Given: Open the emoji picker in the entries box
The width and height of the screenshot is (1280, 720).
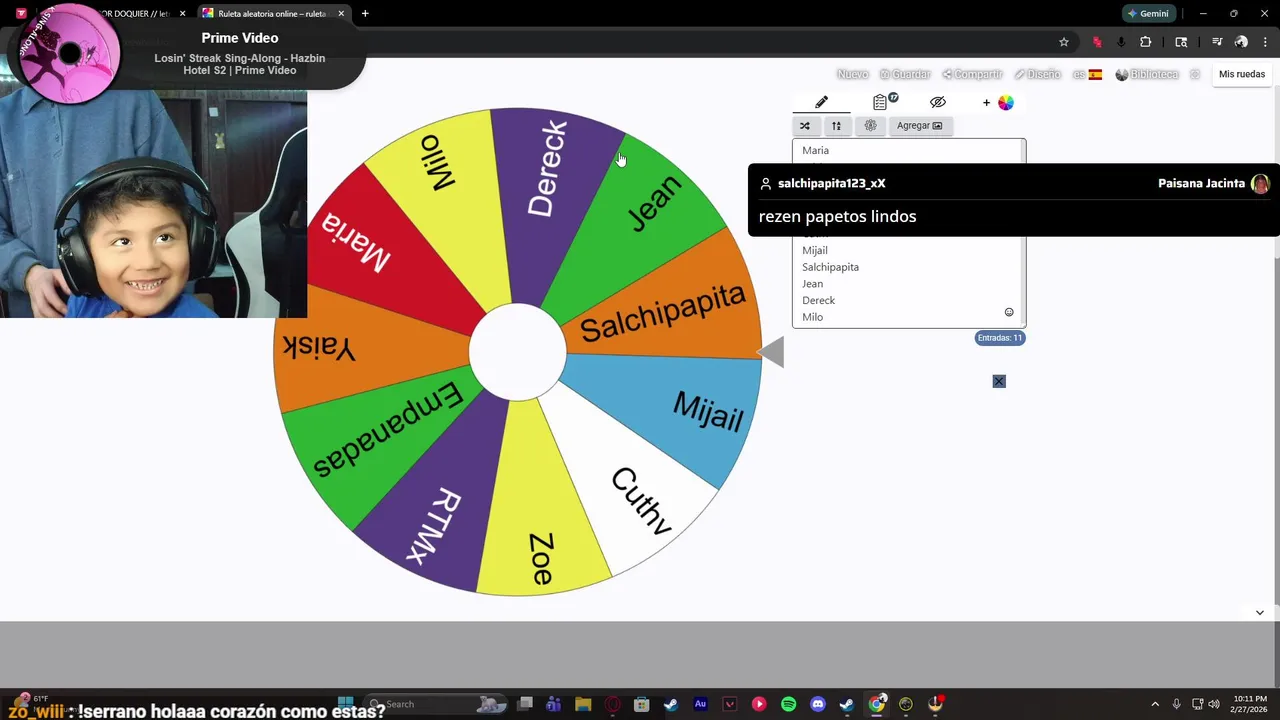Looking at the screenshot, I should 1009,312.
